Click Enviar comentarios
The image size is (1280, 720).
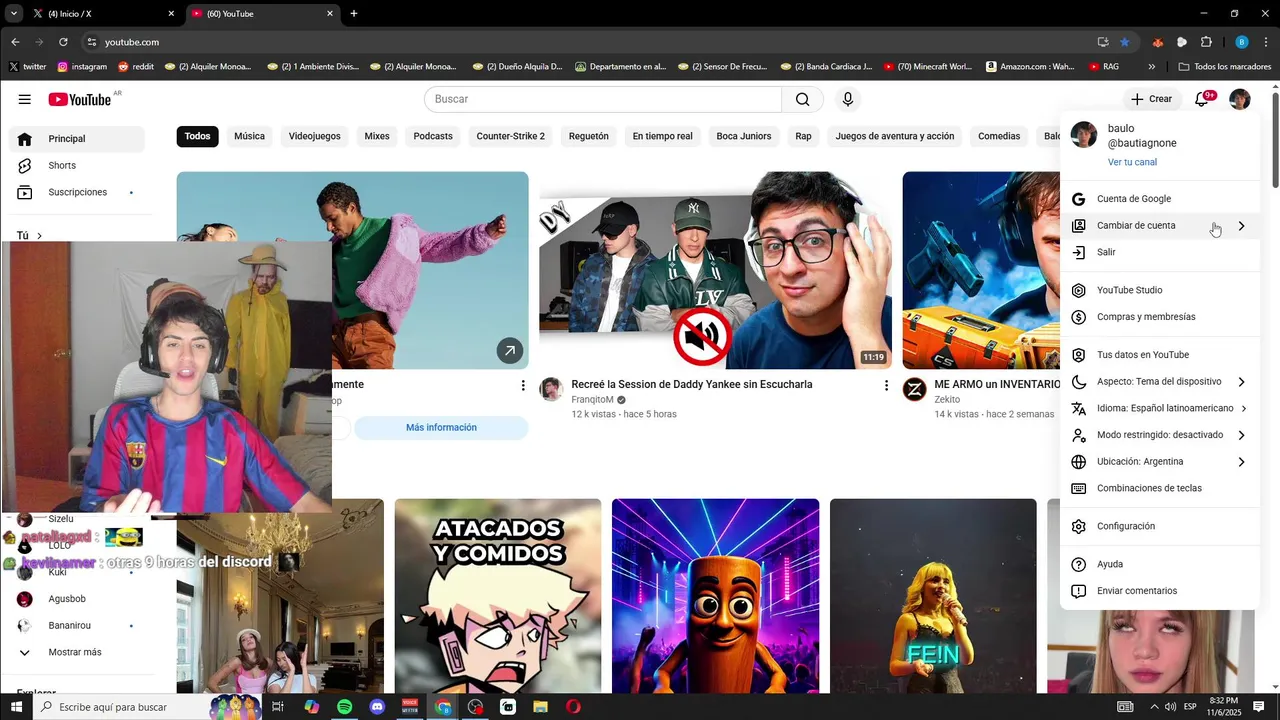click(x=1159, y=591)
